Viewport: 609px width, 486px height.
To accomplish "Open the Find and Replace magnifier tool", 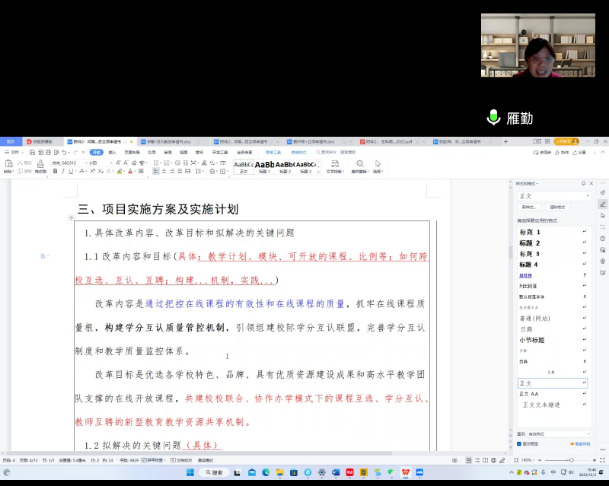I will tap(361, 163).
